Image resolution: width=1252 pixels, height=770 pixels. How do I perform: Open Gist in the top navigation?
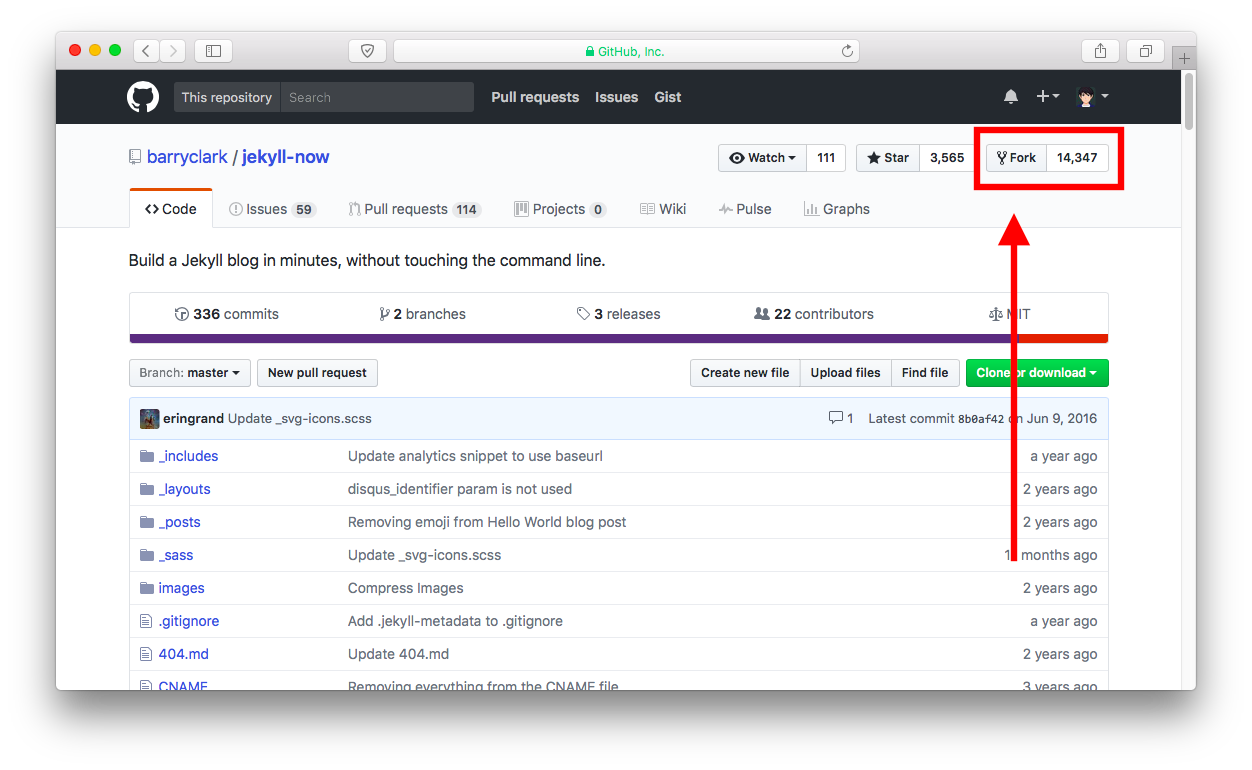coord(668,97)
